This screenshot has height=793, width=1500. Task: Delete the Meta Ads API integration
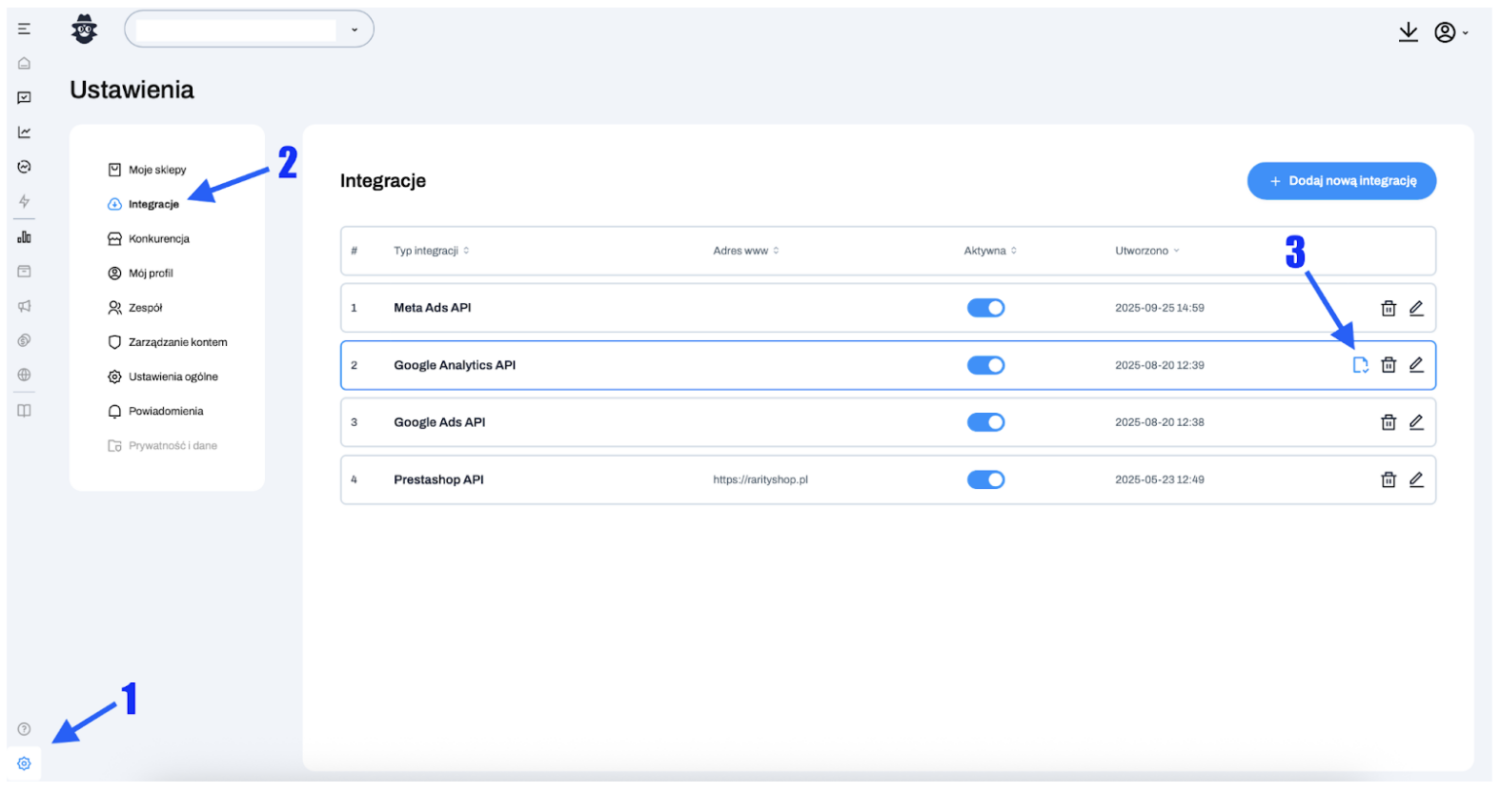point(1388,308)
